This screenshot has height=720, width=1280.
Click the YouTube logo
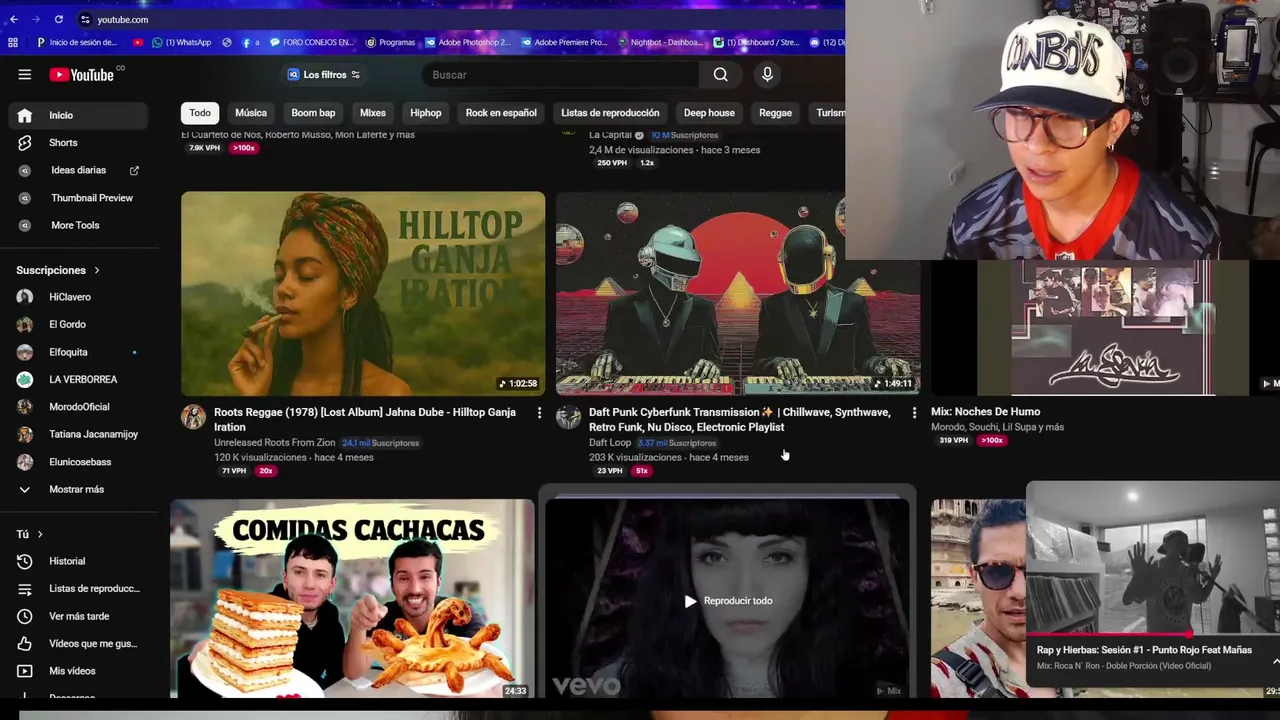pos(82,75)
